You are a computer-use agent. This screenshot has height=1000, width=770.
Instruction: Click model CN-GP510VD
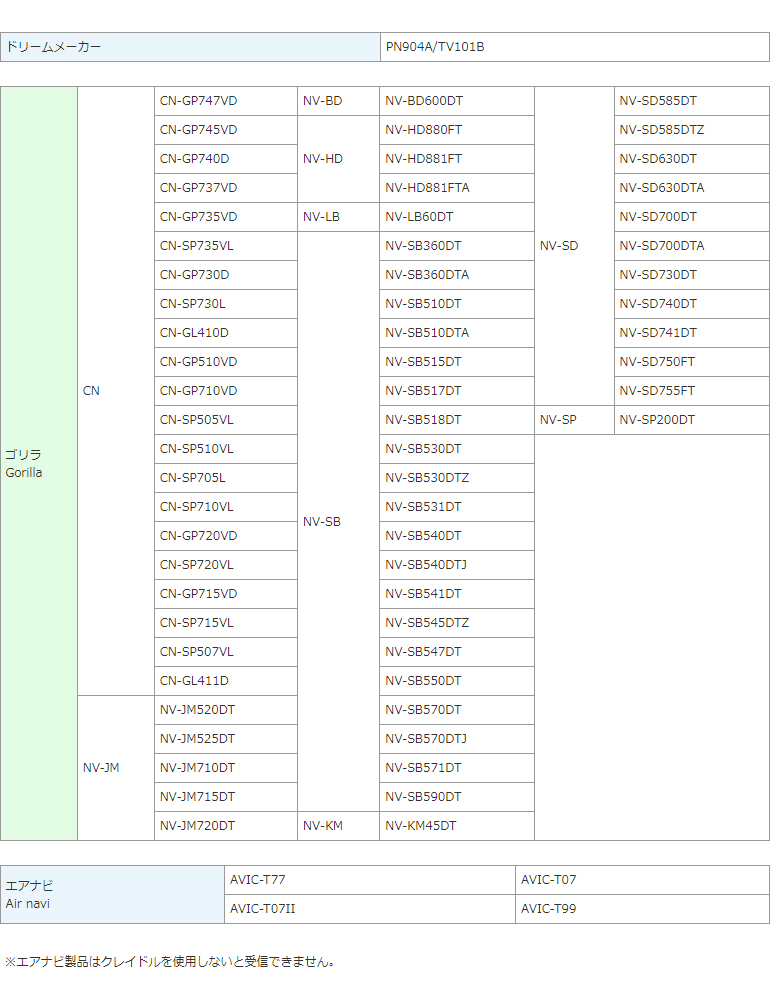226,362
